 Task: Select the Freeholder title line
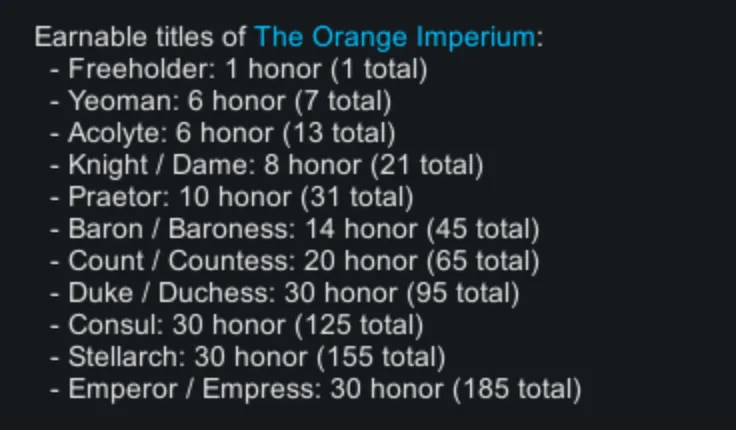tap(247, 70)
